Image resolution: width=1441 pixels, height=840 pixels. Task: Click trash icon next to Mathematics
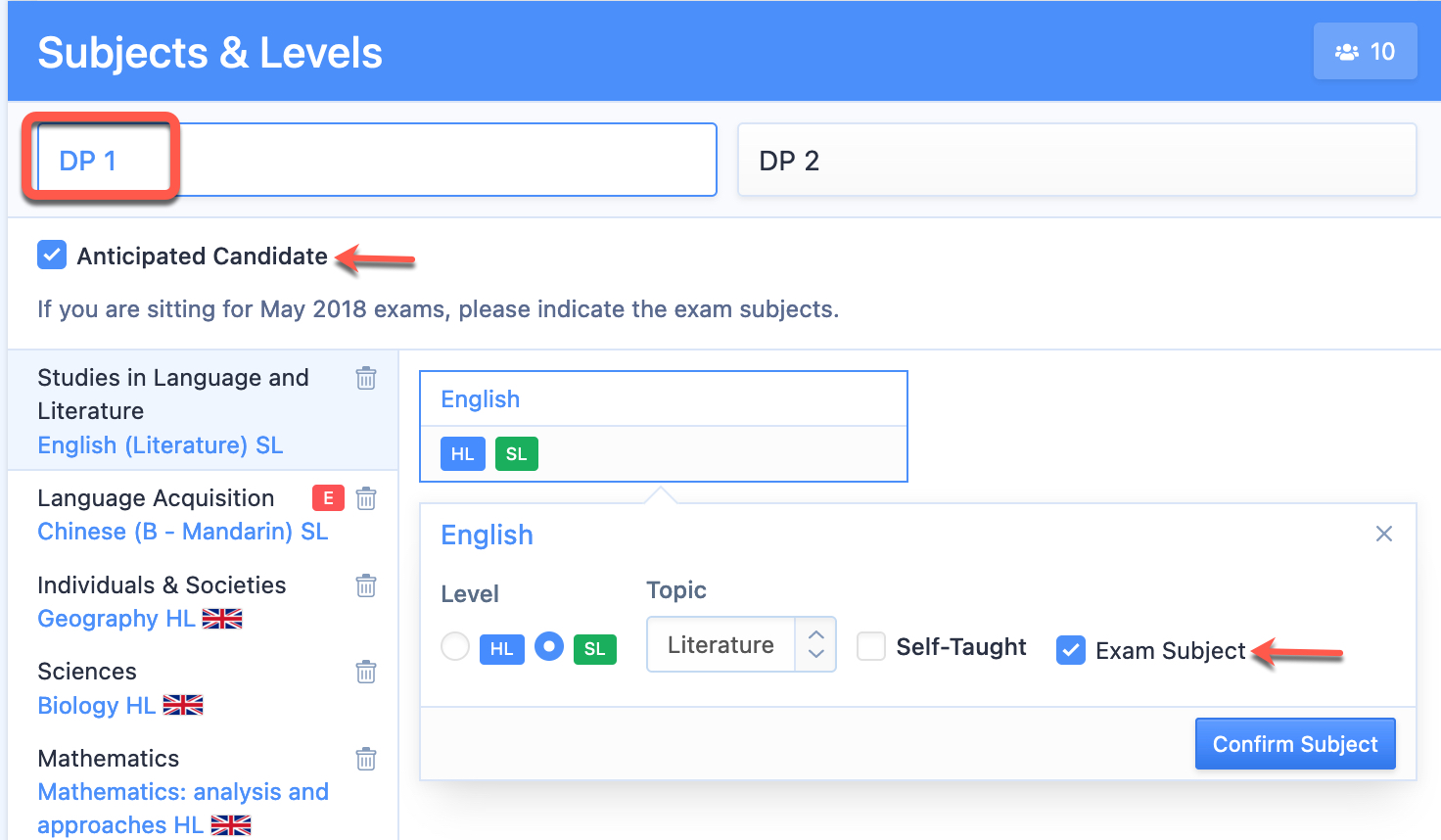366,759
